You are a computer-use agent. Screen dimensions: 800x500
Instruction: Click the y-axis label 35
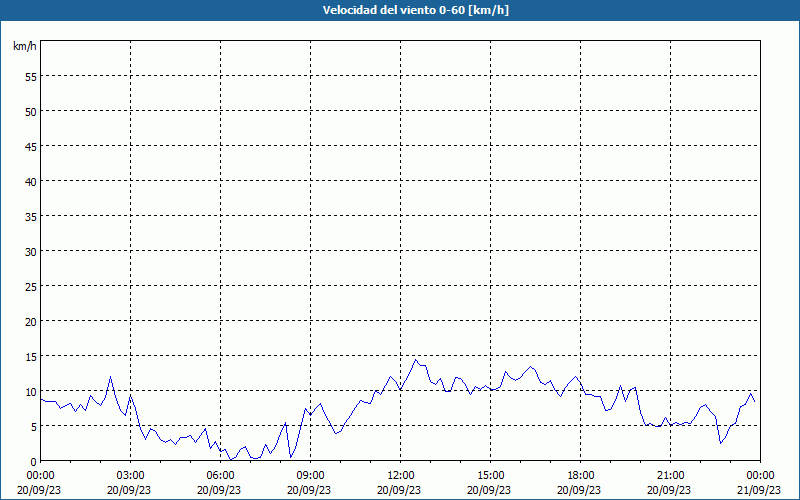31,216
